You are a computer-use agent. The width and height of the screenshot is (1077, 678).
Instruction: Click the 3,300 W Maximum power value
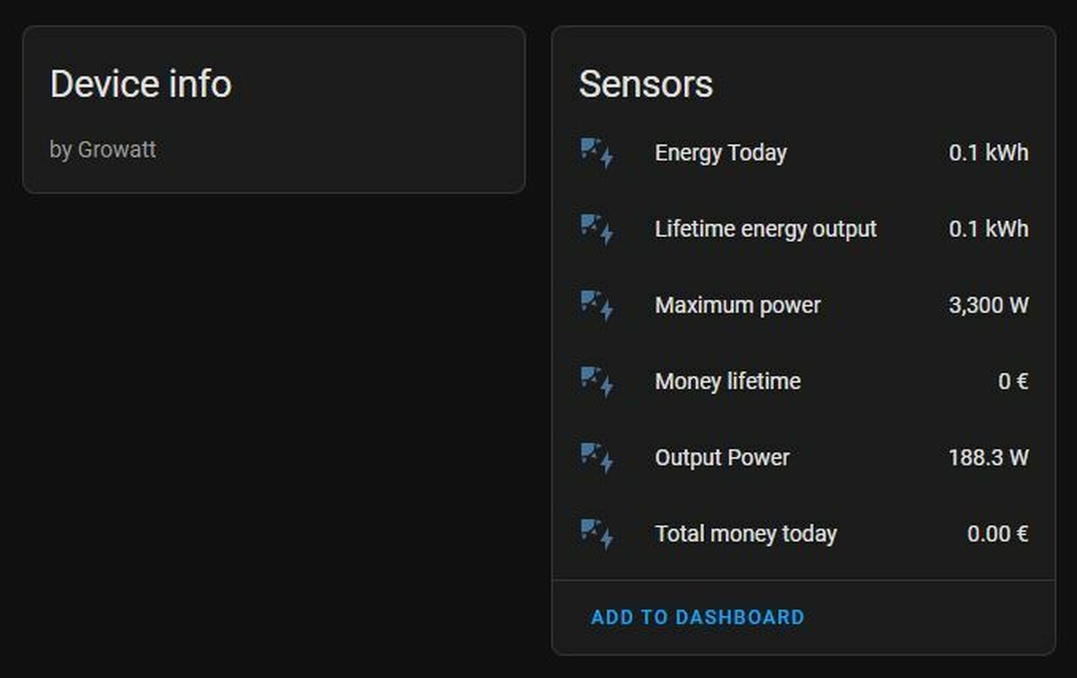point(988,305)
